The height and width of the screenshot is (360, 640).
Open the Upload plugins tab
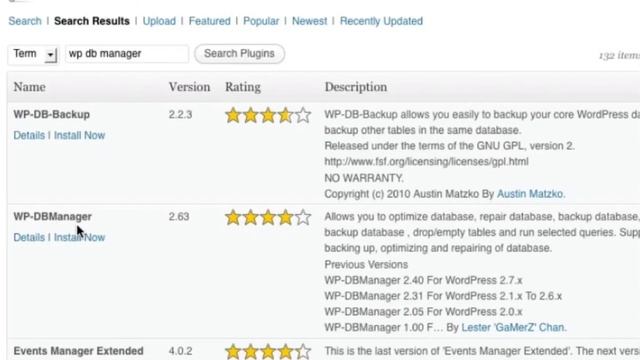coord(159,21)
